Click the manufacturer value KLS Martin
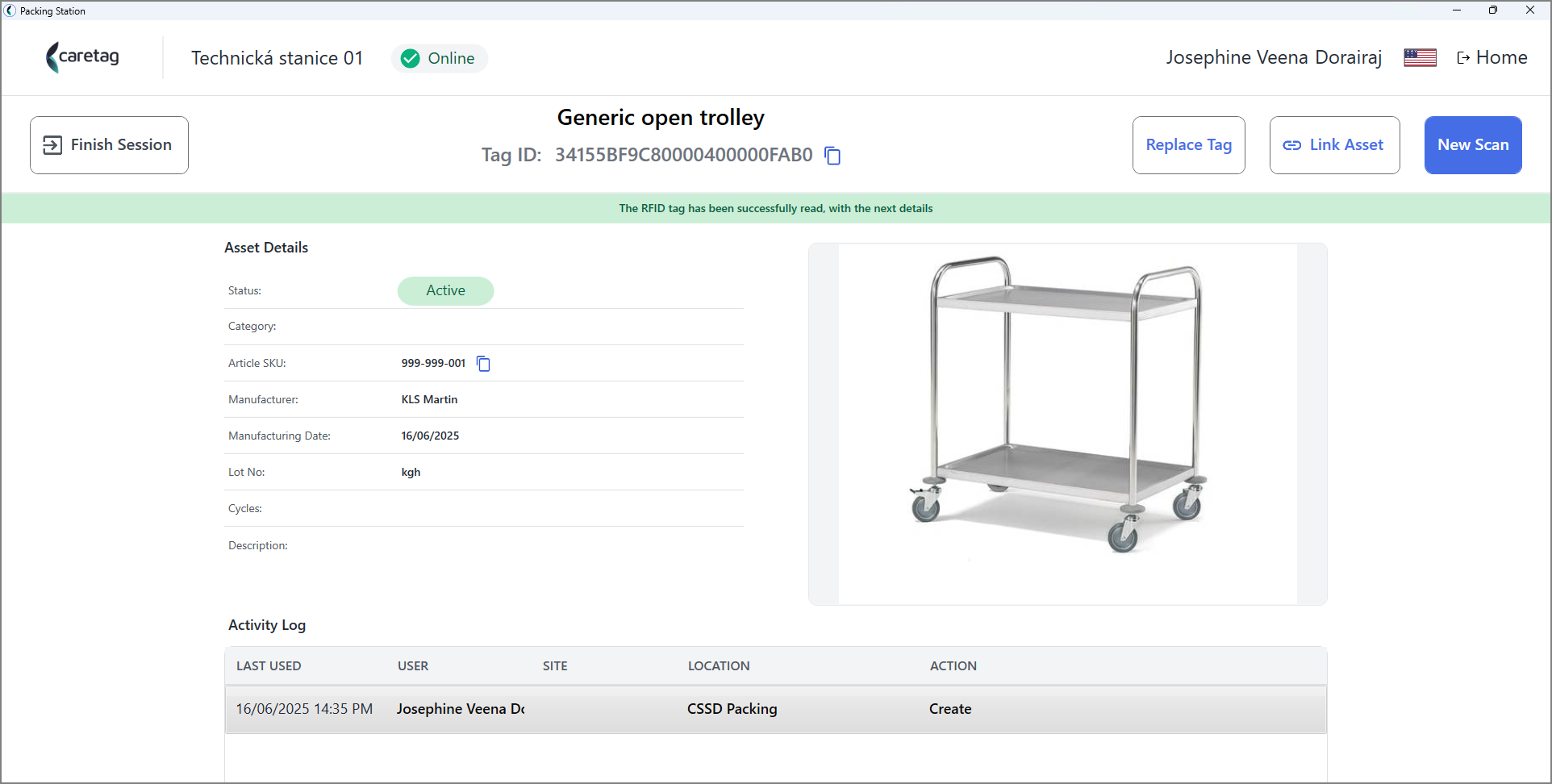 (429, 399)
